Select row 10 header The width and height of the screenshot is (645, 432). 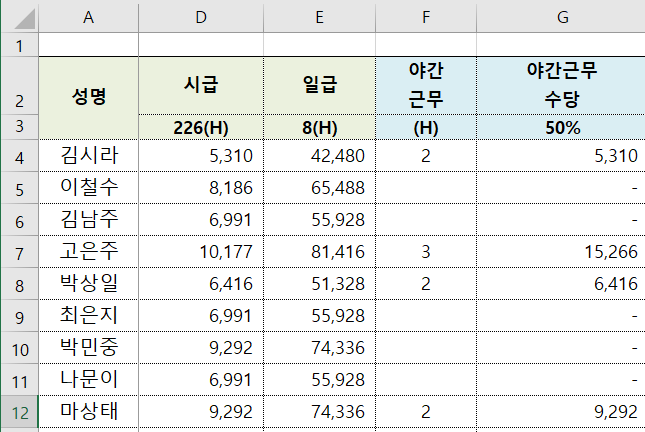click(19, 348)
